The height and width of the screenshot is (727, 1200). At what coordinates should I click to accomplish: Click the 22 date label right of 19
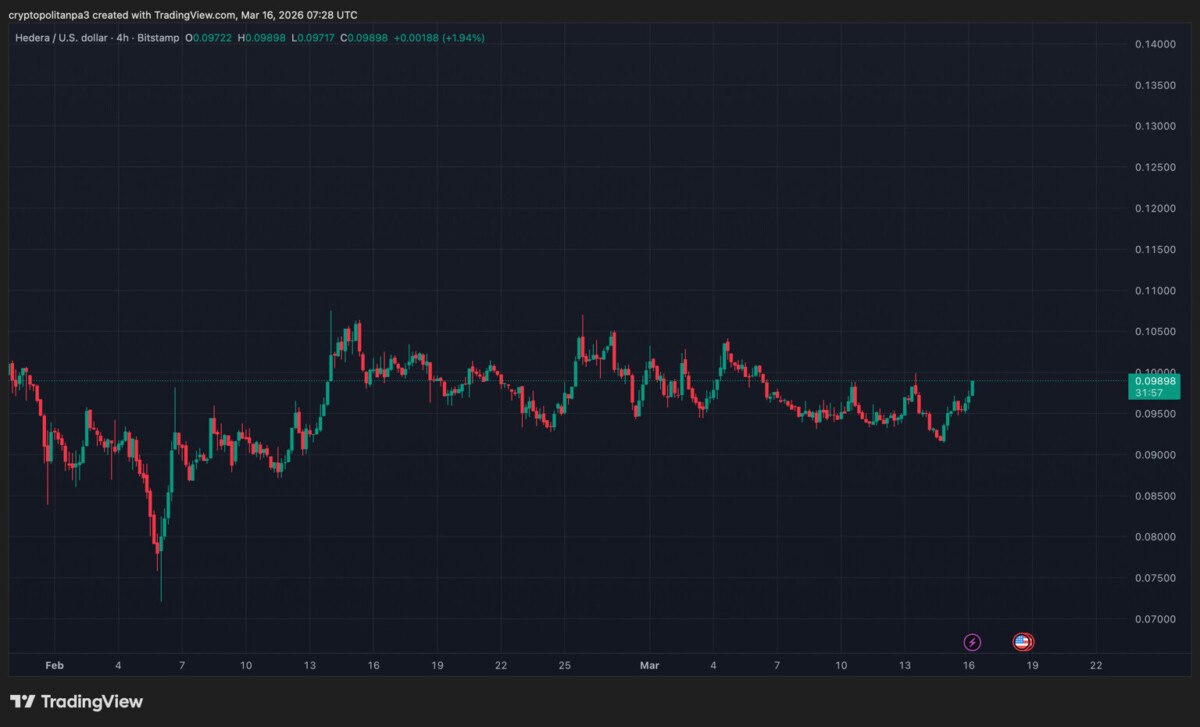(1096, 665)
